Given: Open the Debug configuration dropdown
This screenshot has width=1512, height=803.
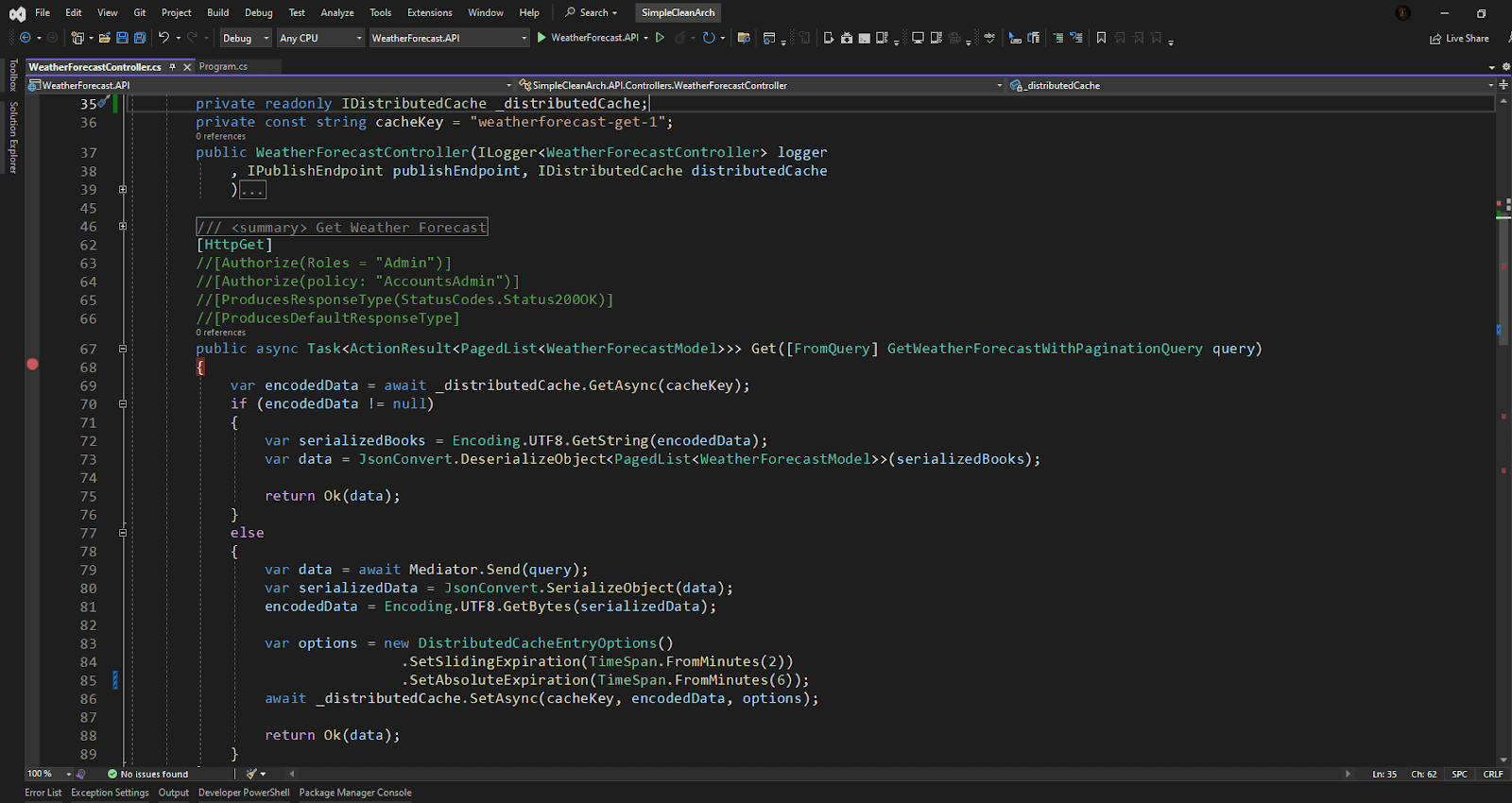Looking at the screenshot, I should pyautogui.click(x=246, y=38).
